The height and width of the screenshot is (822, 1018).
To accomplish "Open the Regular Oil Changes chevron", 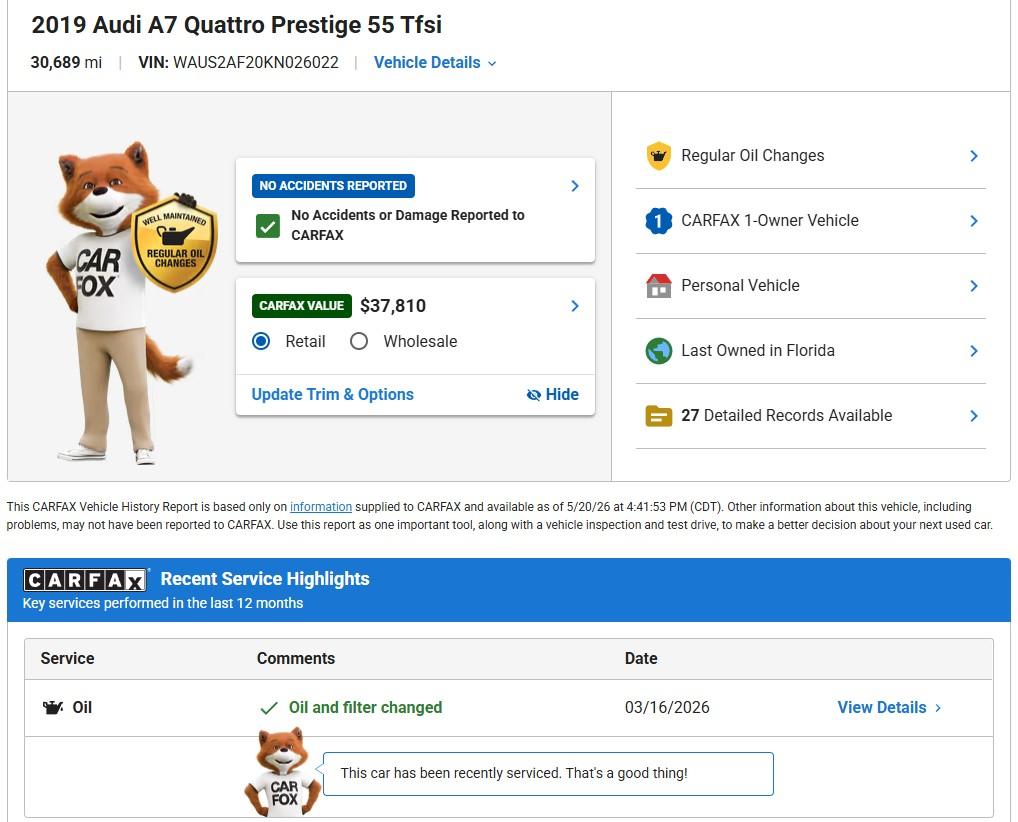I will (974, 156).
